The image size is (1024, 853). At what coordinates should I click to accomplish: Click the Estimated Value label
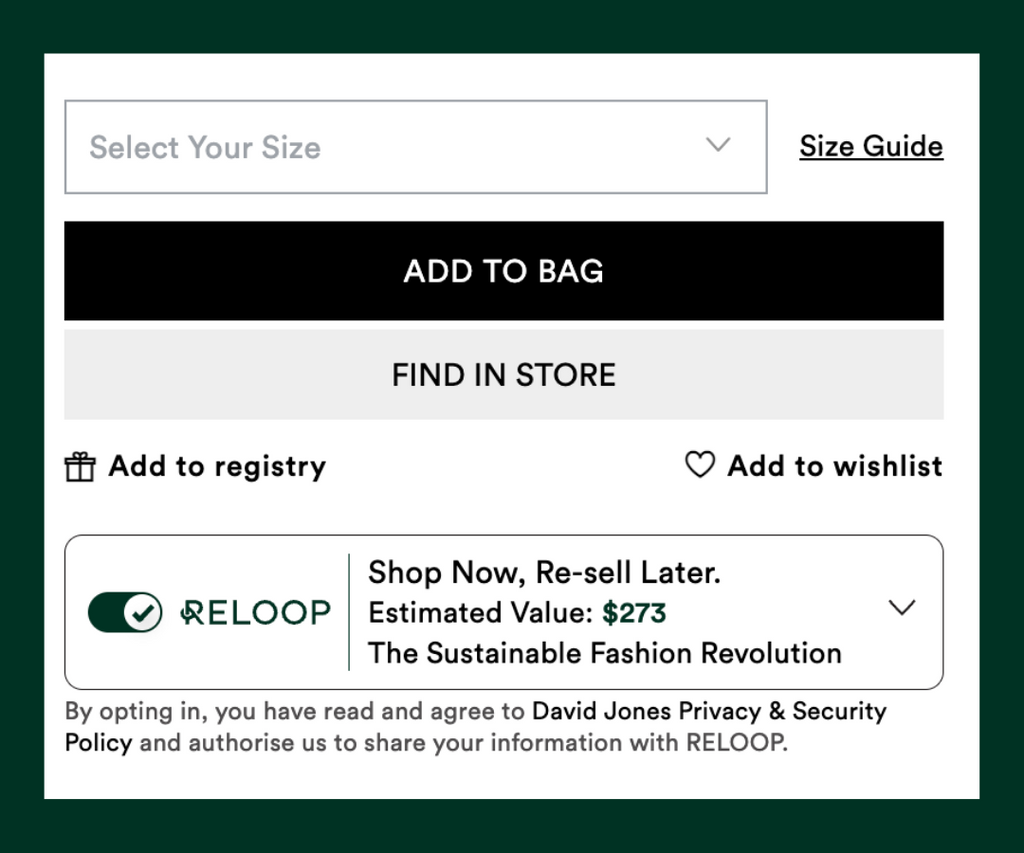pos(481,613)
